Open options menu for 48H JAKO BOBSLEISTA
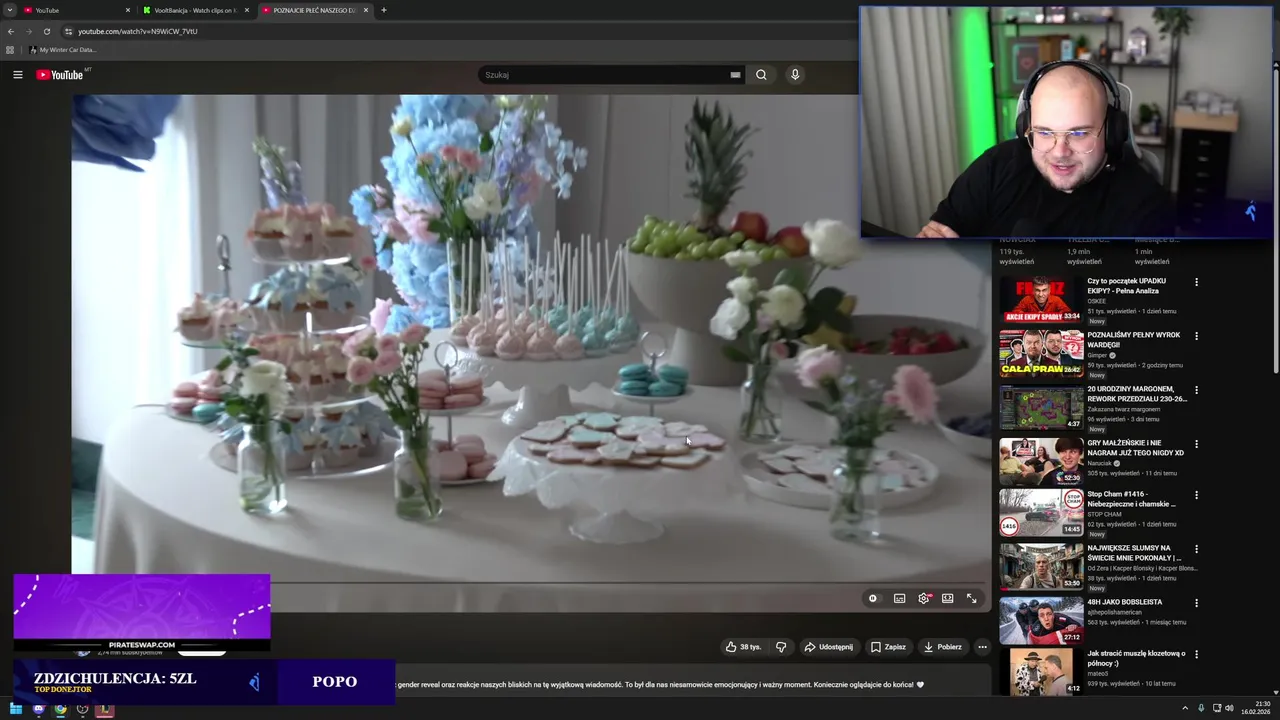The width and height of the screenshot is (1280, 720). tap(1196, 603)
